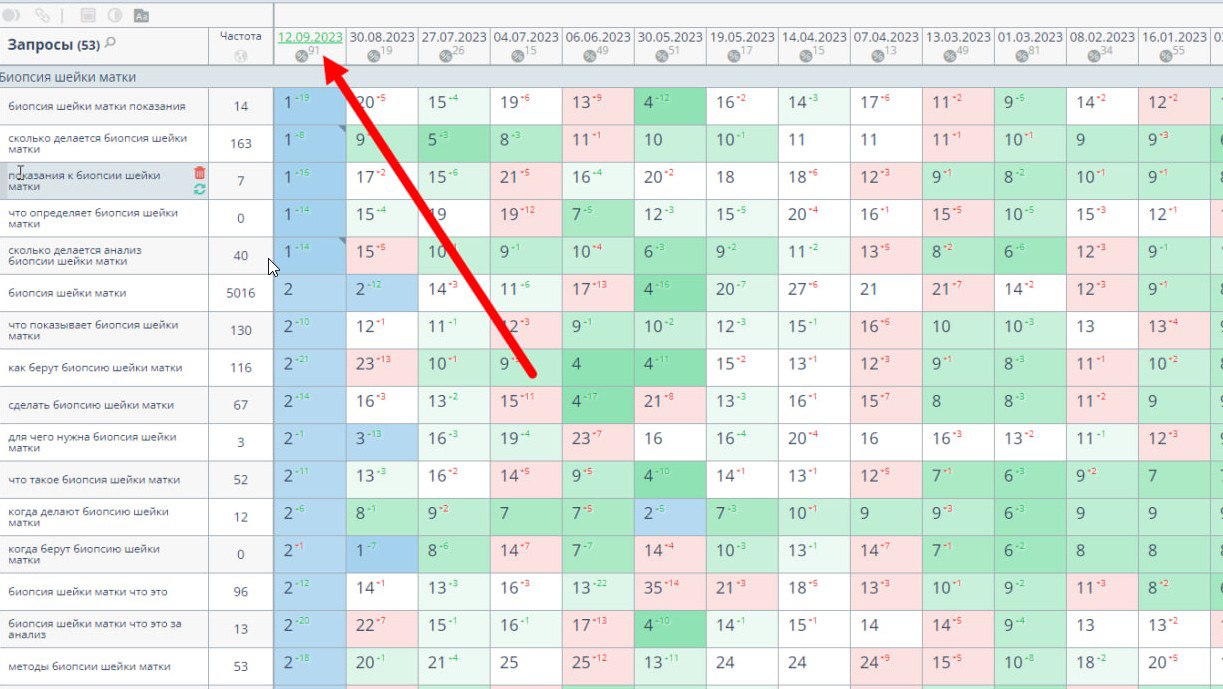Select the 13.03.2023 date column header

point(958,37)
